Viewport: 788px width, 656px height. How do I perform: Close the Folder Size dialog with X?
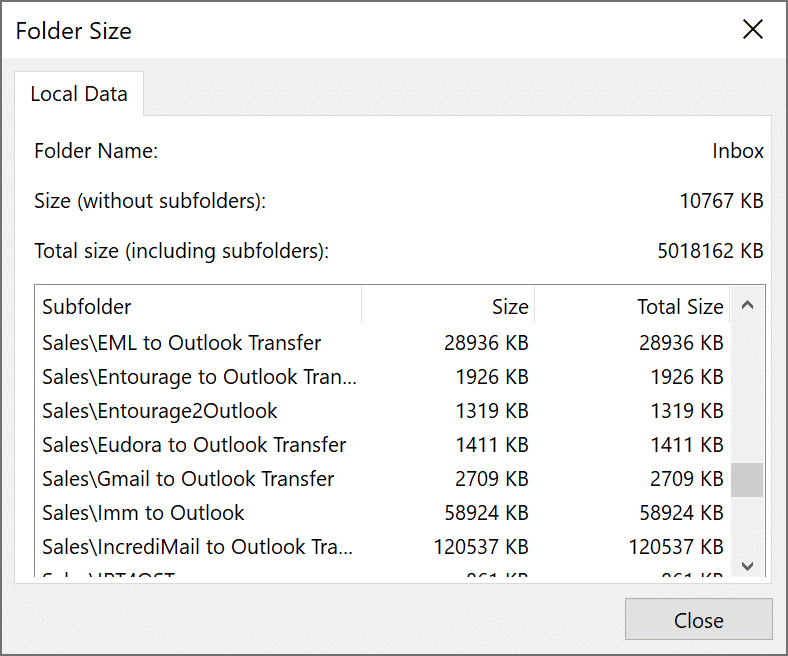click(752, 29)
